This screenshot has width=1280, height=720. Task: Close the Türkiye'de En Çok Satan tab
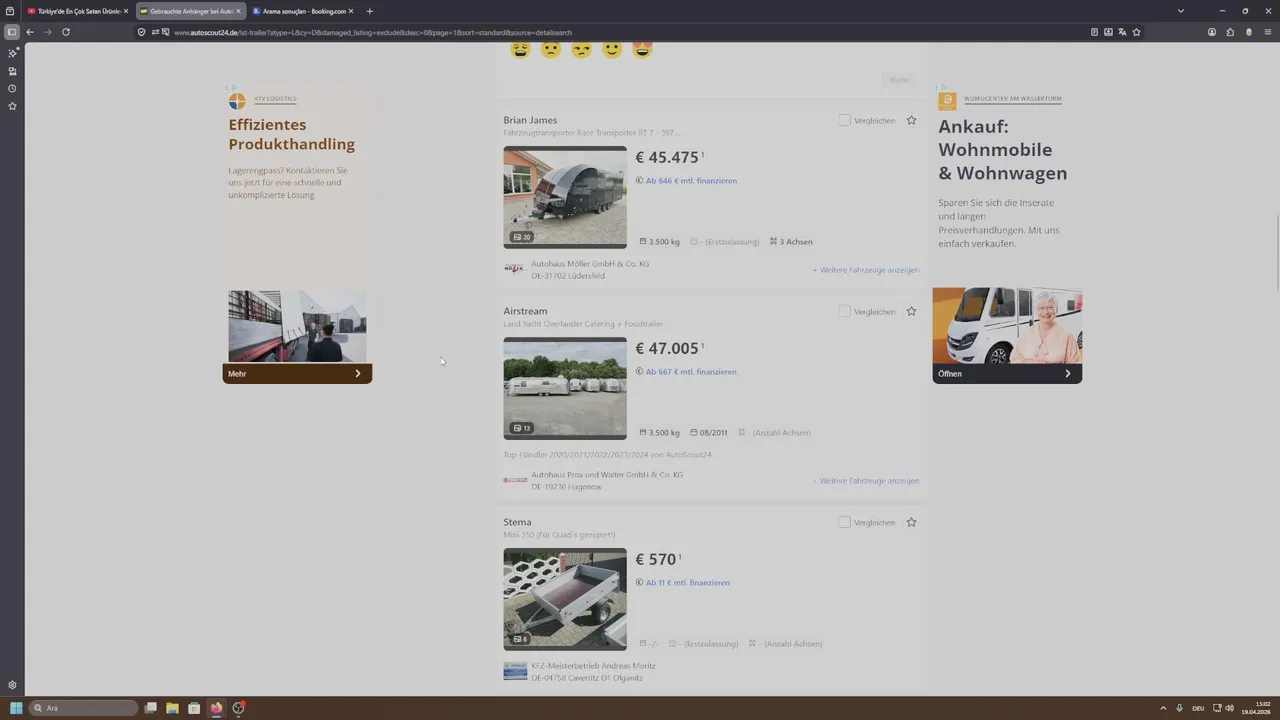click(126, 11)
